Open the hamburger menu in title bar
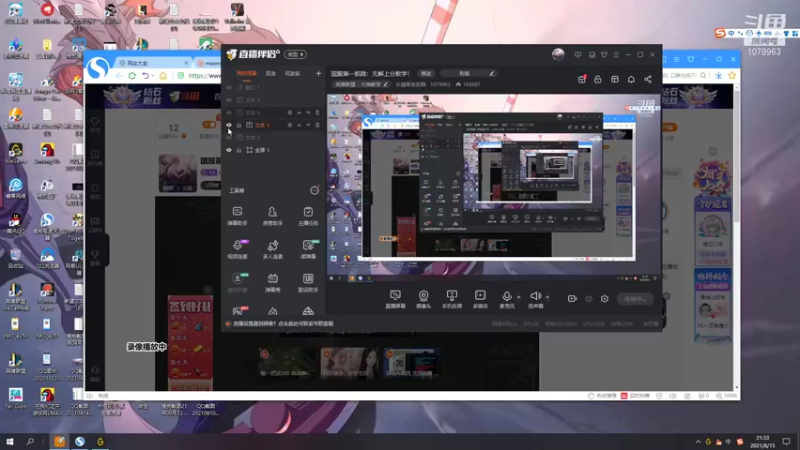The width and height of the screenshot is (800, 450). tap(616, 55)
